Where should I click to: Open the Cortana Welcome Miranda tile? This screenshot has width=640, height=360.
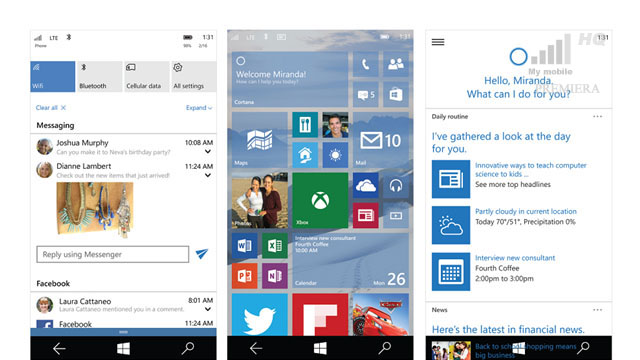290,80
